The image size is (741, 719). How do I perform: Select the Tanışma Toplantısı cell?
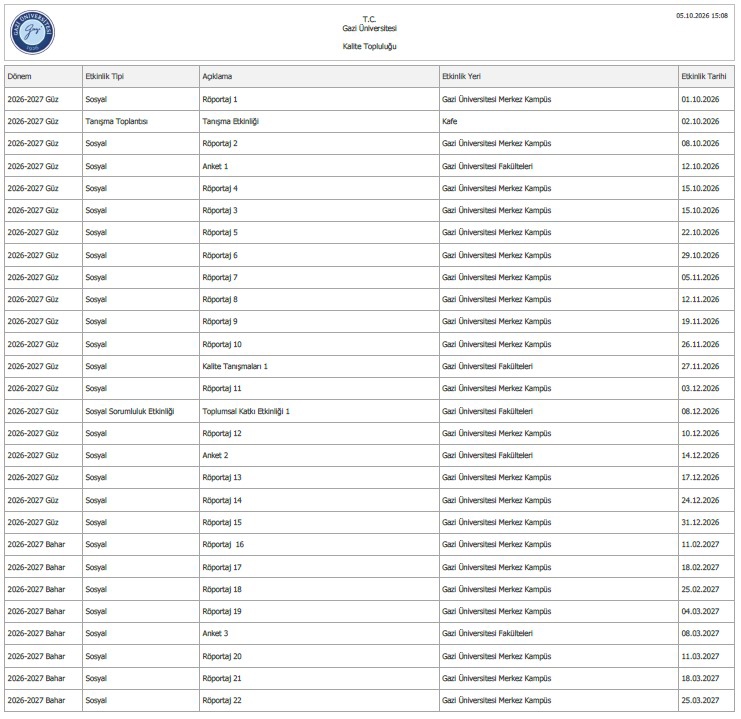point(141,121)
